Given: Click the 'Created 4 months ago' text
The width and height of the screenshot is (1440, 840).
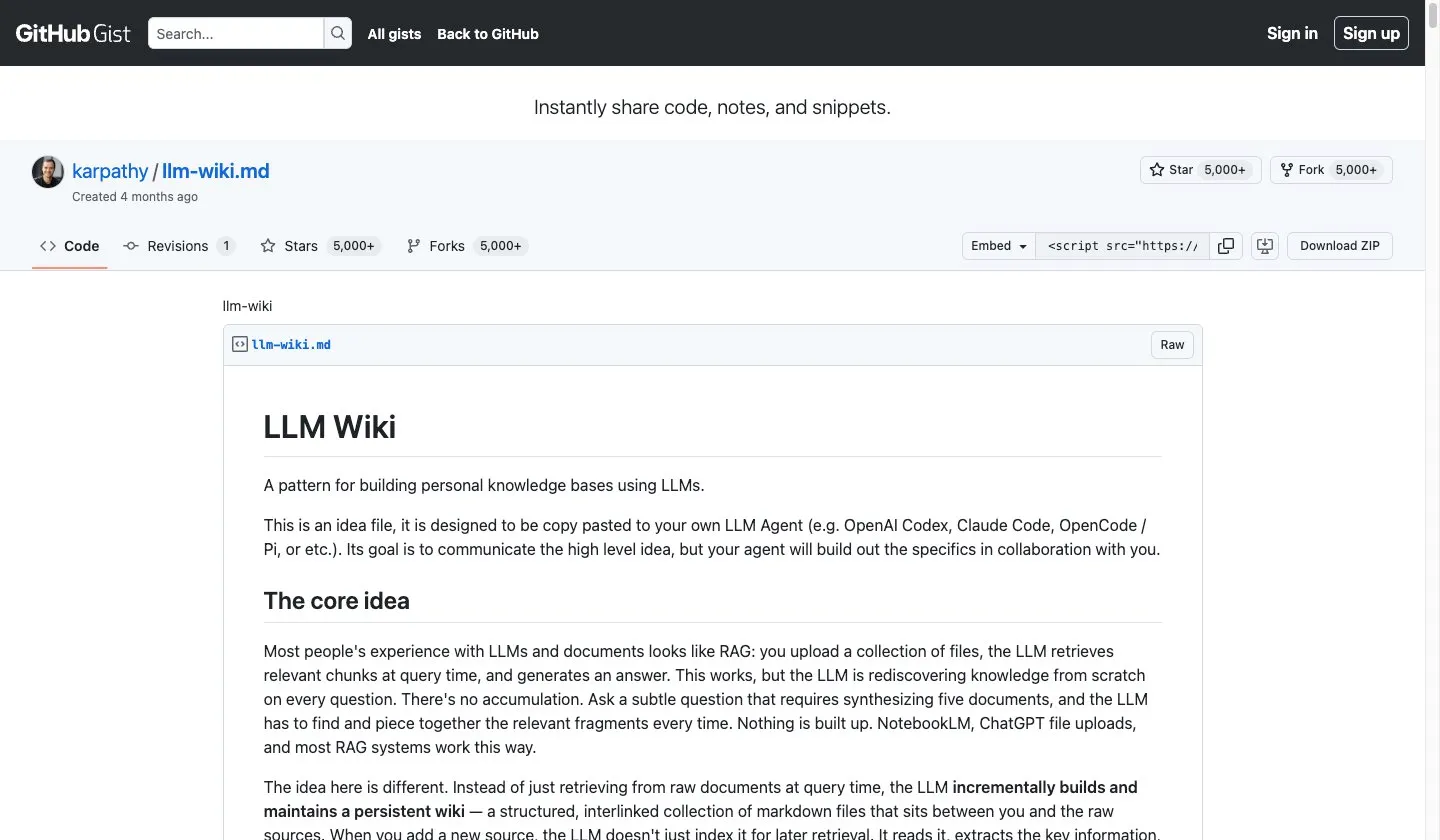Looking at the screenshot, I should tap(135, 197).
